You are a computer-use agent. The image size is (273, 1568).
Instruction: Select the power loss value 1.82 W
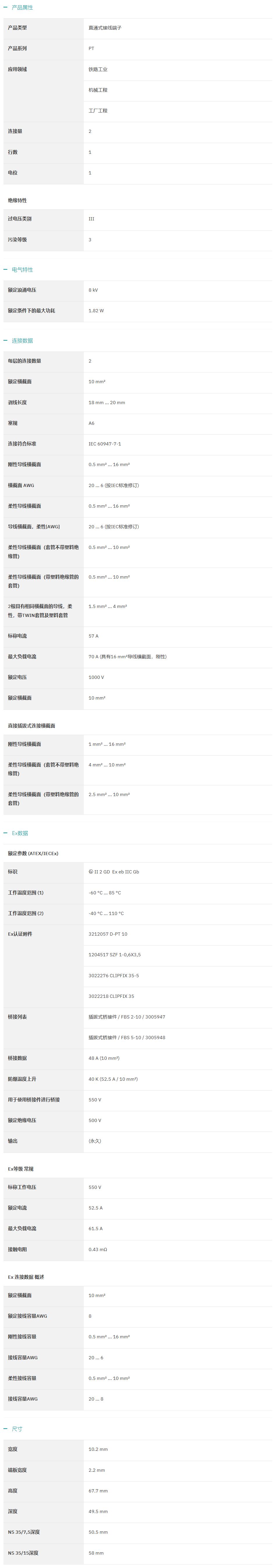96,311
